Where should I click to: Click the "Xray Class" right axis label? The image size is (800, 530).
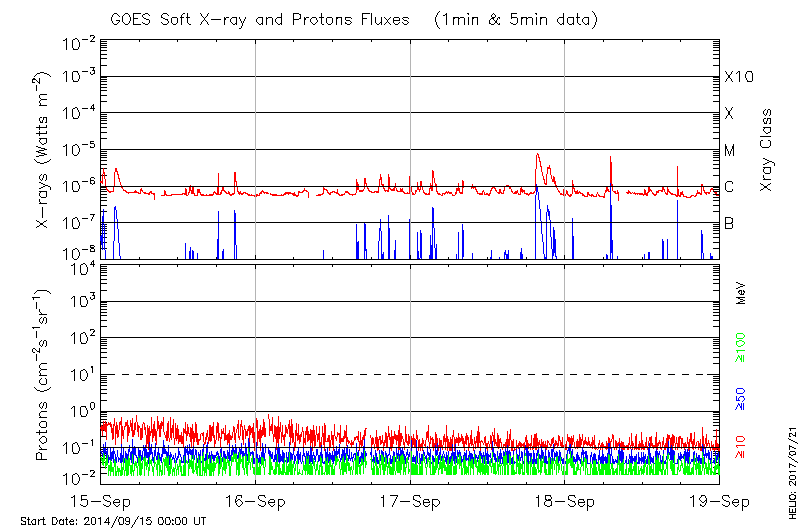767,150
